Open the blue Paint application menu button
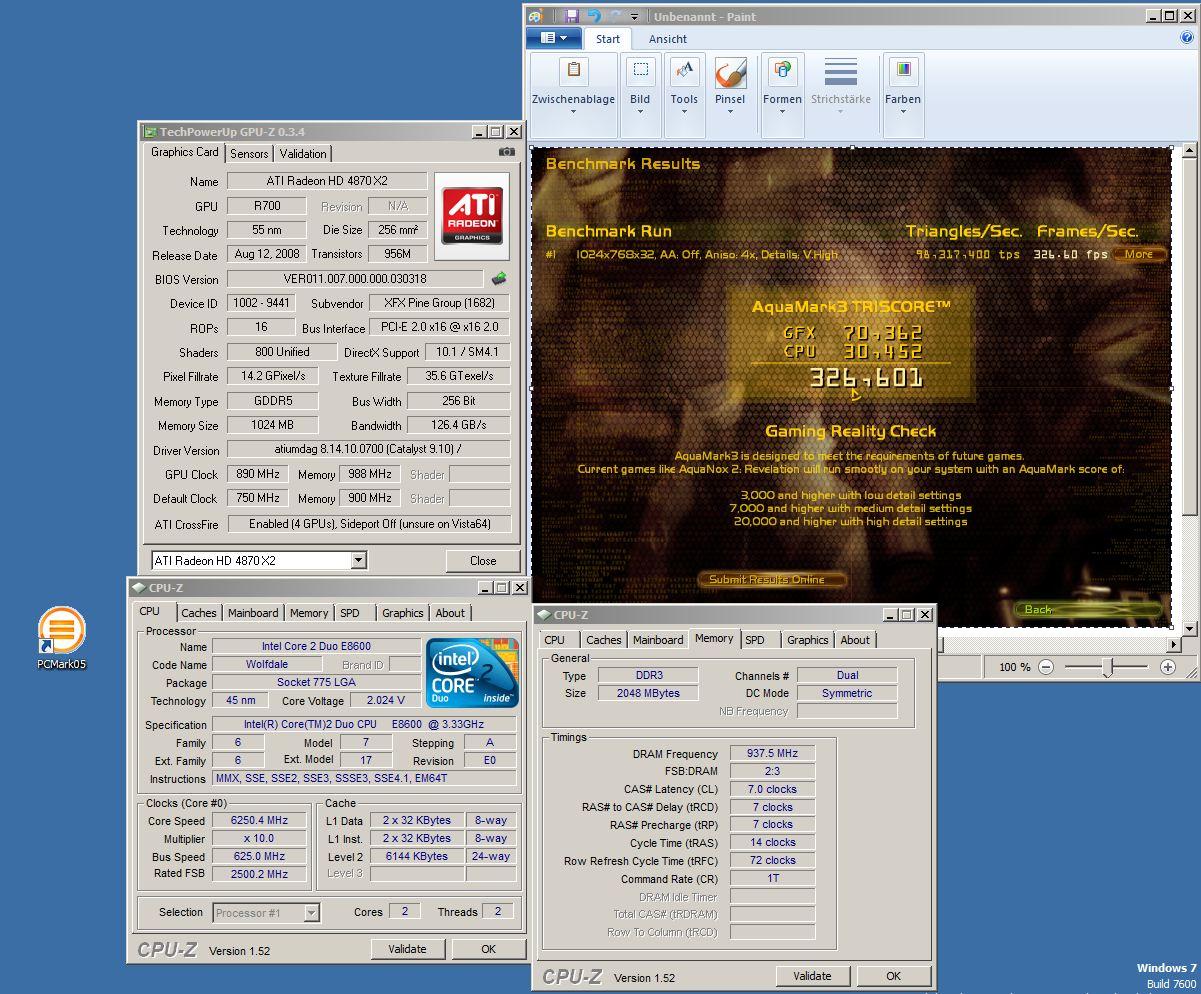This screenshot has width=1201, height=994. pyautogui.click(x=553, y=38)
